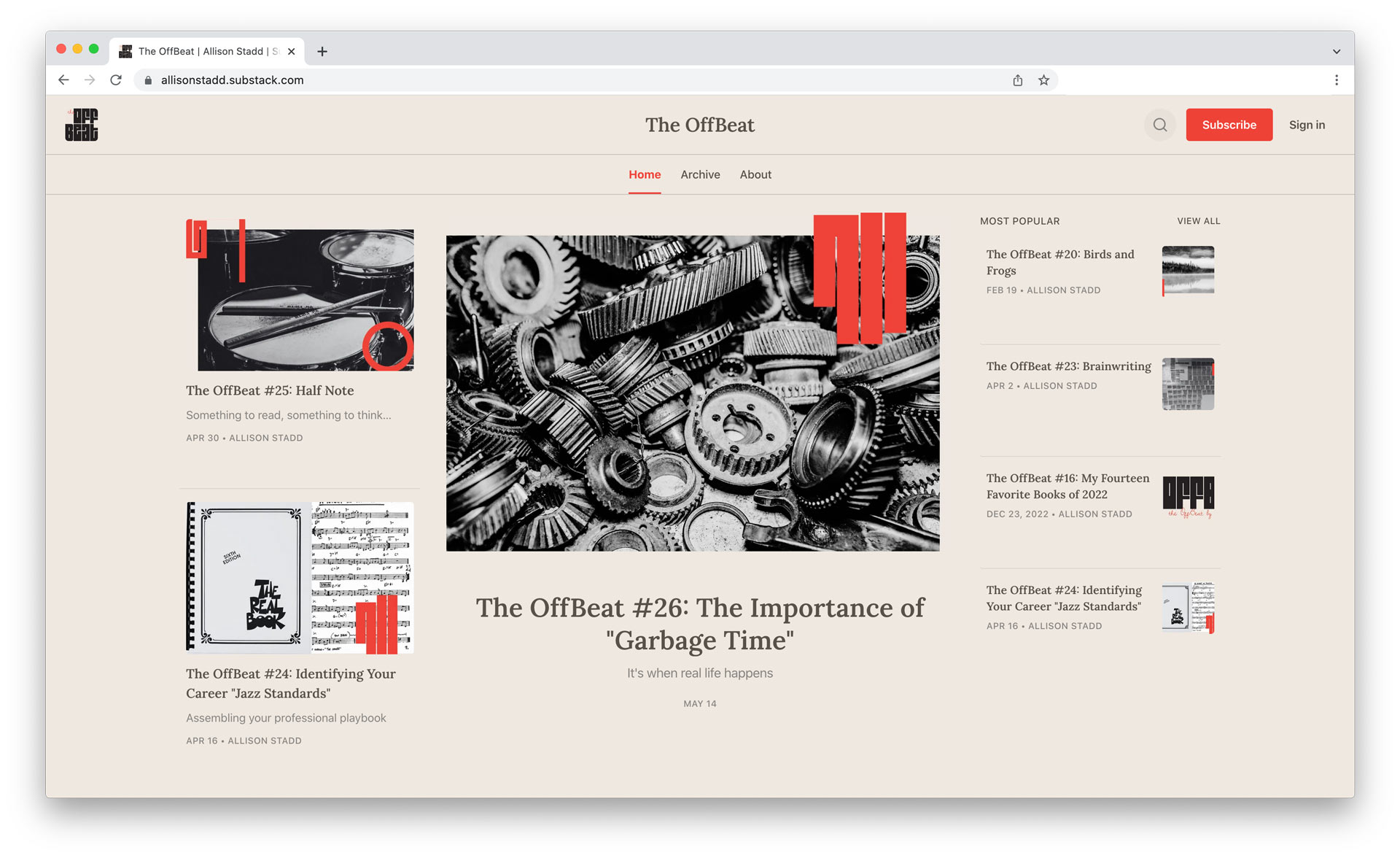Expand the tab search chevron
1400x858 pixels.
1336,51
